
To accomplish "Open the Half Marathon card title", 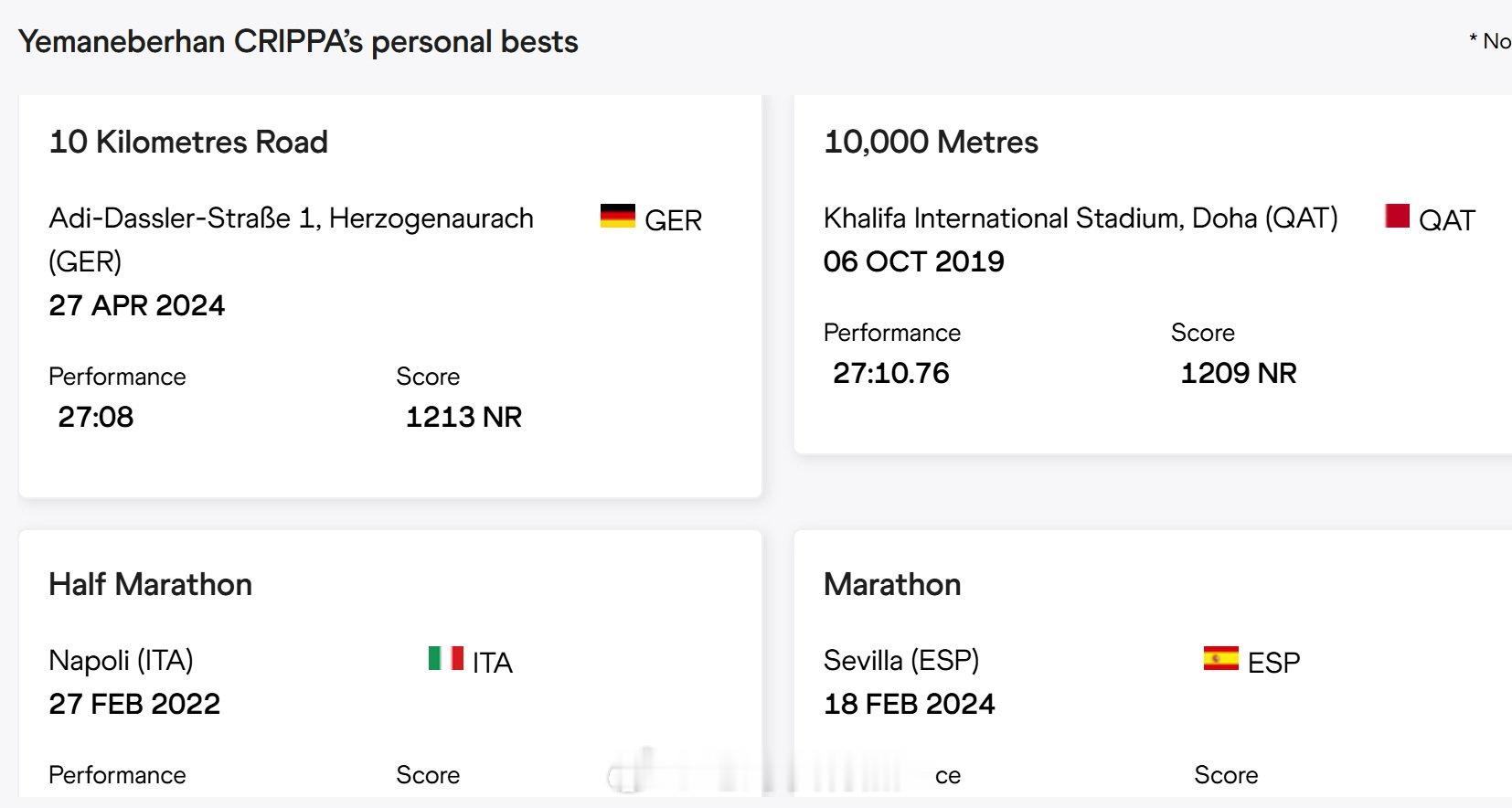I will click(151, 584).
